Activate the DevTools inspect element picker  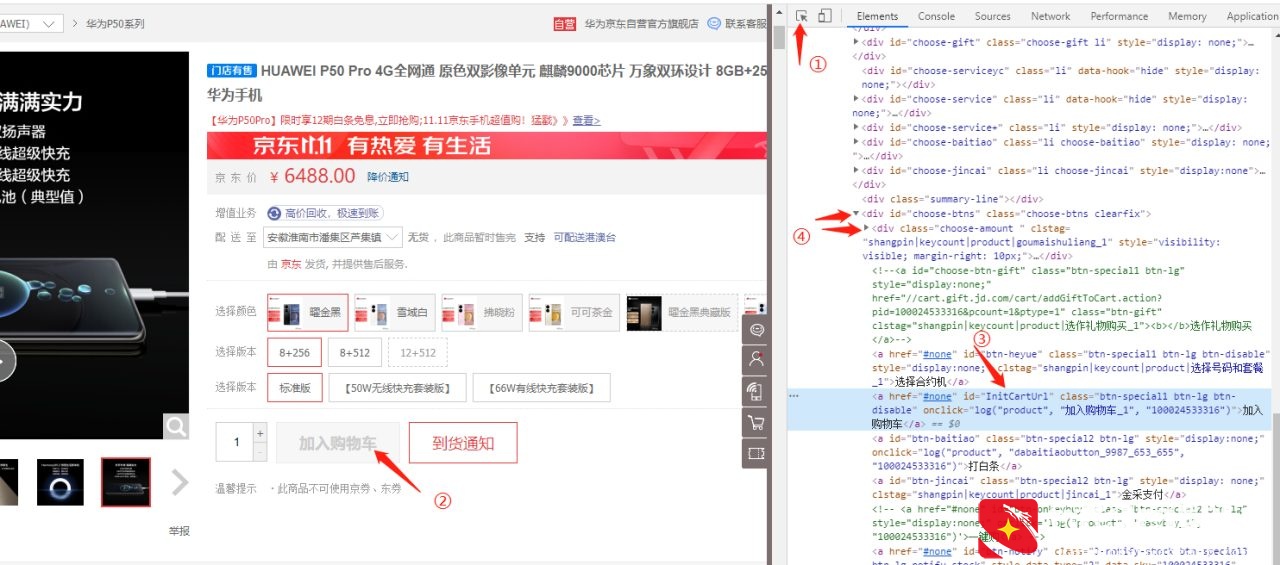[802, 16]
